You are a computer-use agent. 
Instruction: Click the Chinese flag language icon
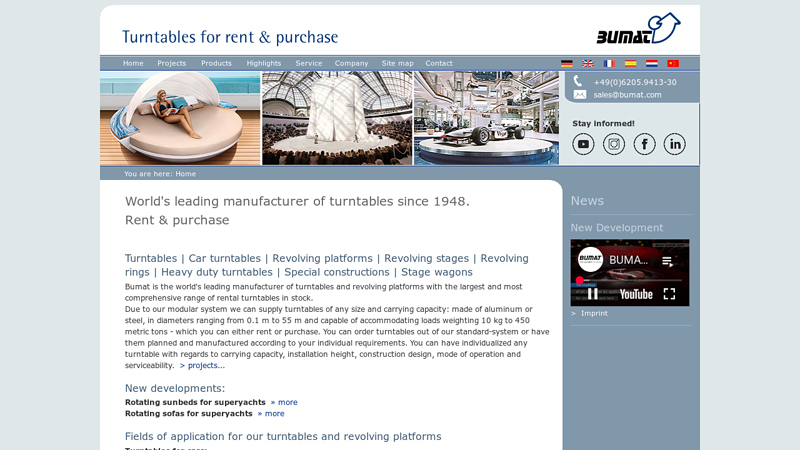pos(673,63)
